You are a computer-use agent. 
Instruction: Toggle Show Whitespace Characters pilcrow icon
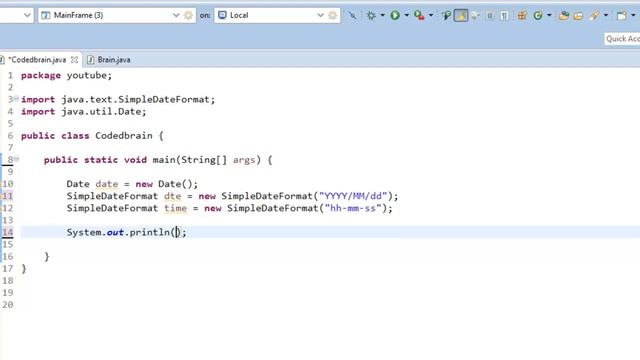504,16
